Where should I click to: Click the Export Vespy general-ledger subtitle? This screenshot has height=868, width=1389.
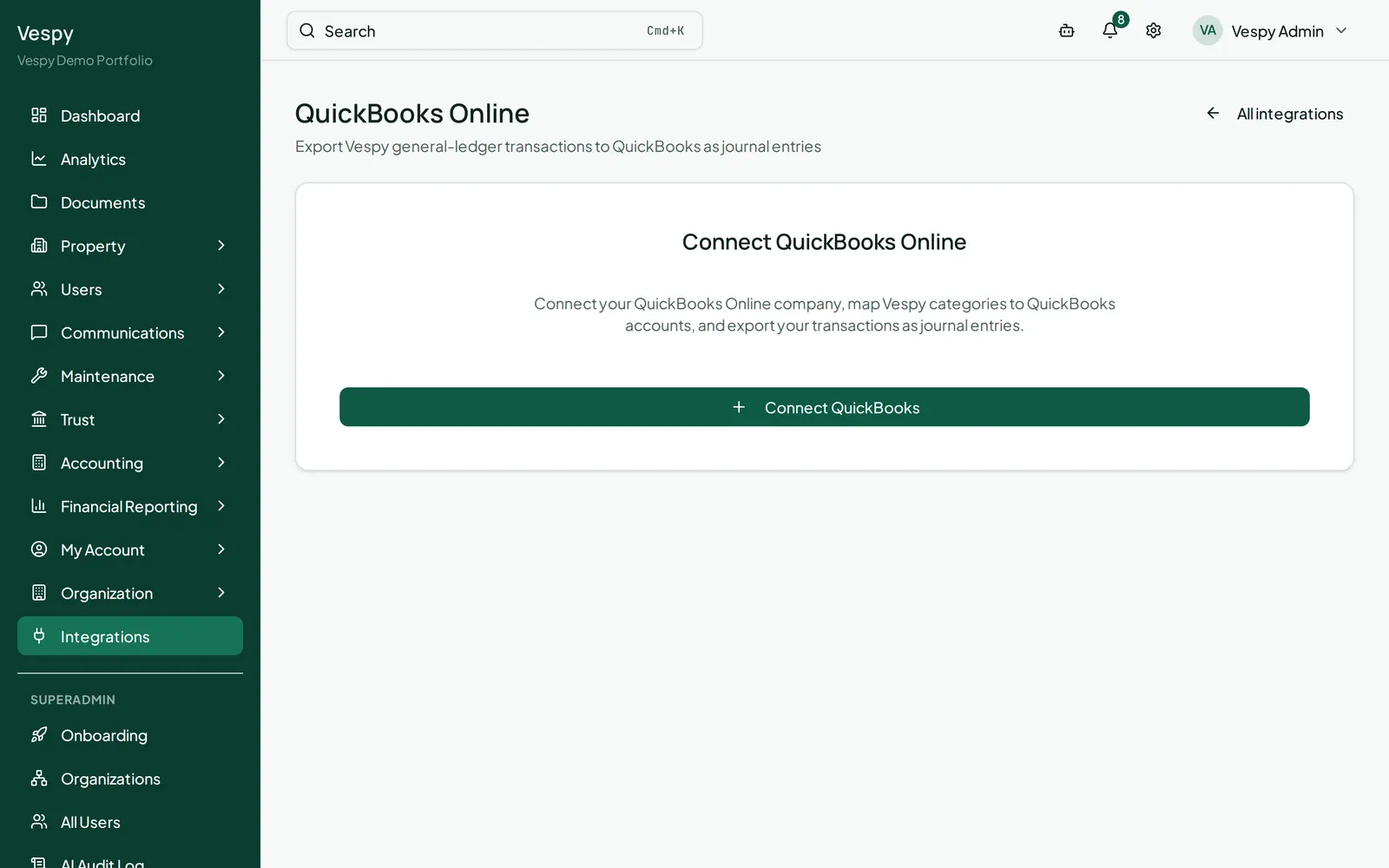pos(558,147)
